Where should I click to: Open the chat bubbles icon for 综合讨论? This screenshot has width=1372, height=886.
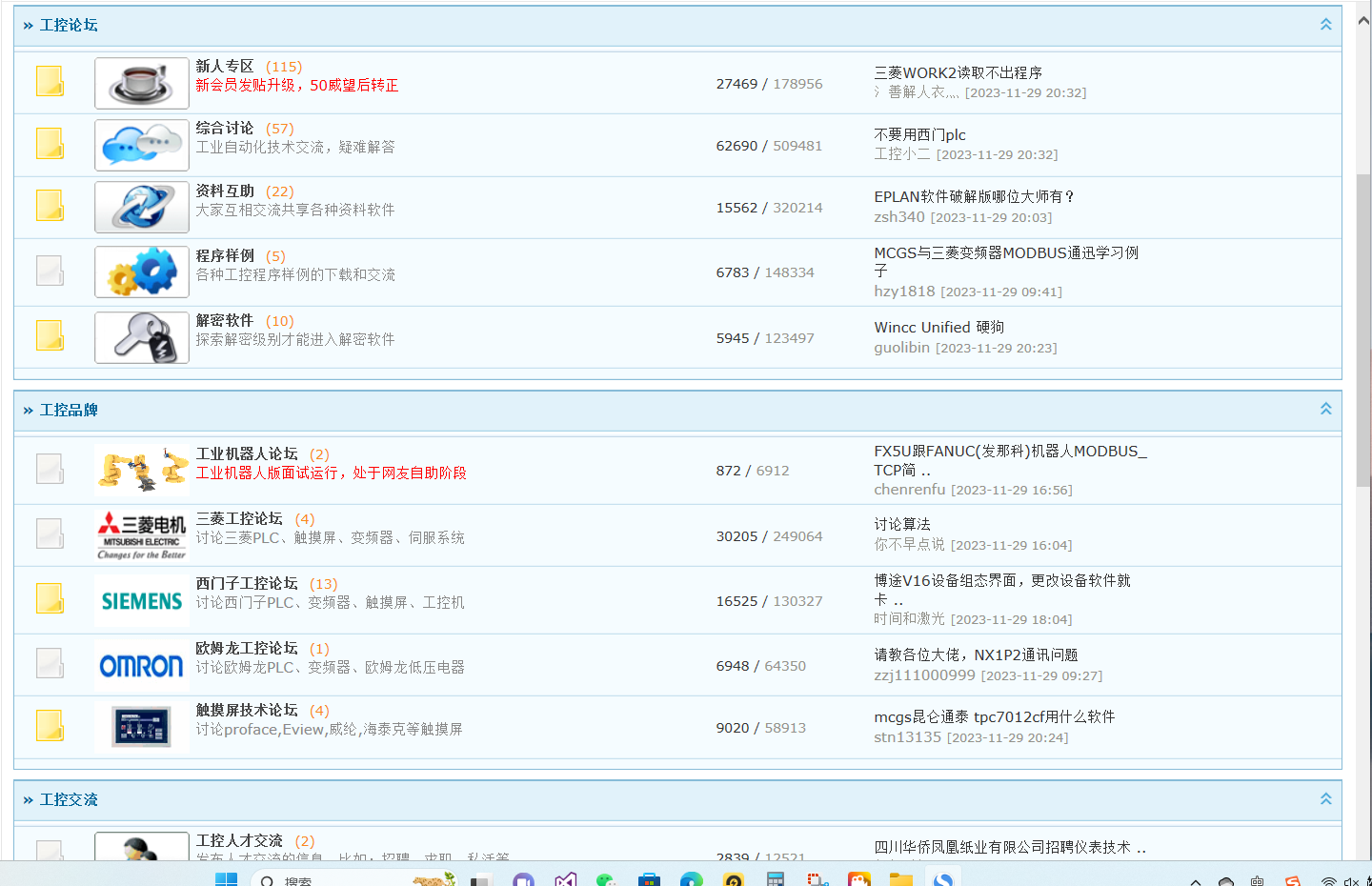141,145
